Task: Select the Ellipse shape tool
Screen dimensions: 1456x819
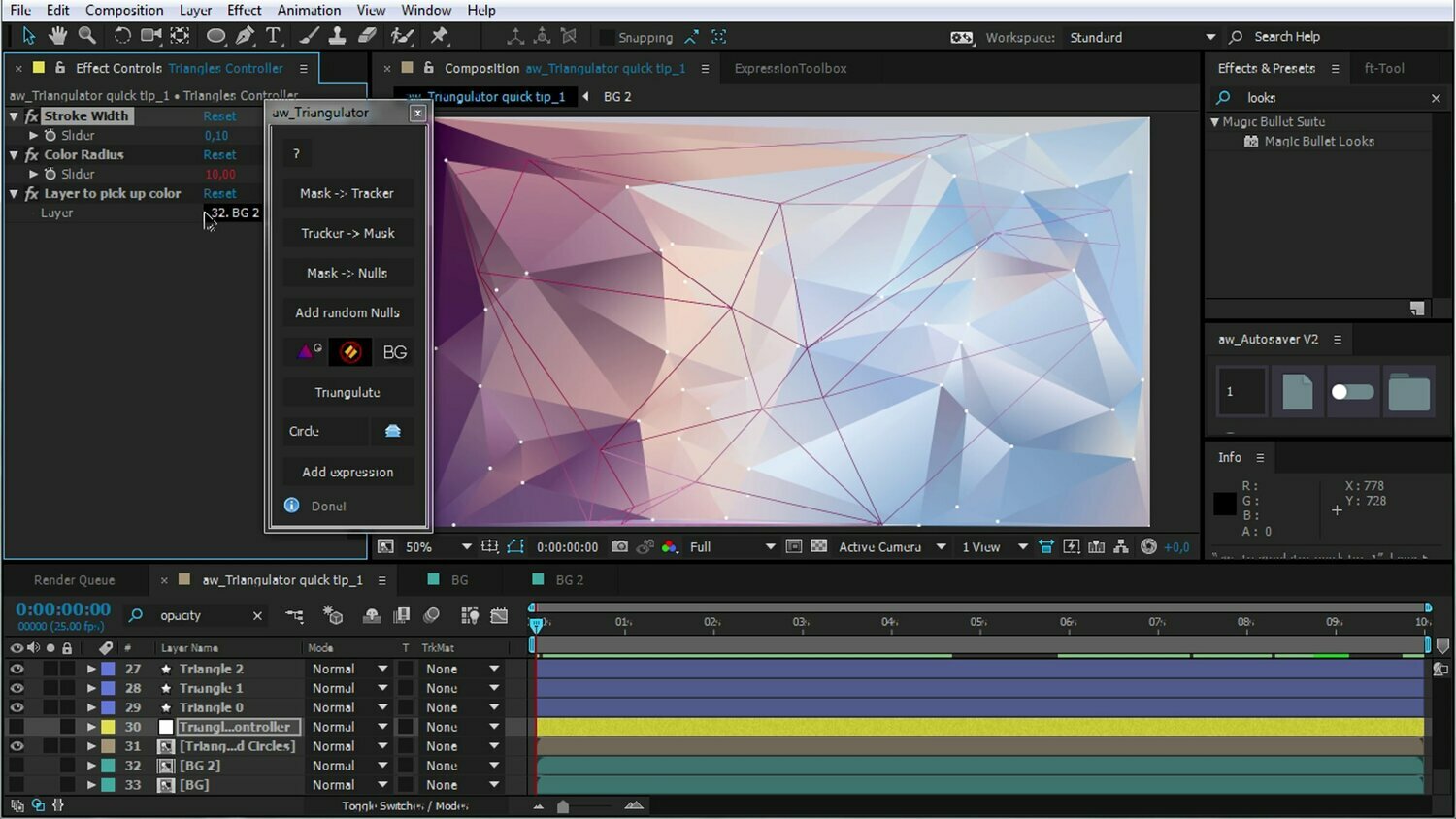Action: click(x=215, y=36)
